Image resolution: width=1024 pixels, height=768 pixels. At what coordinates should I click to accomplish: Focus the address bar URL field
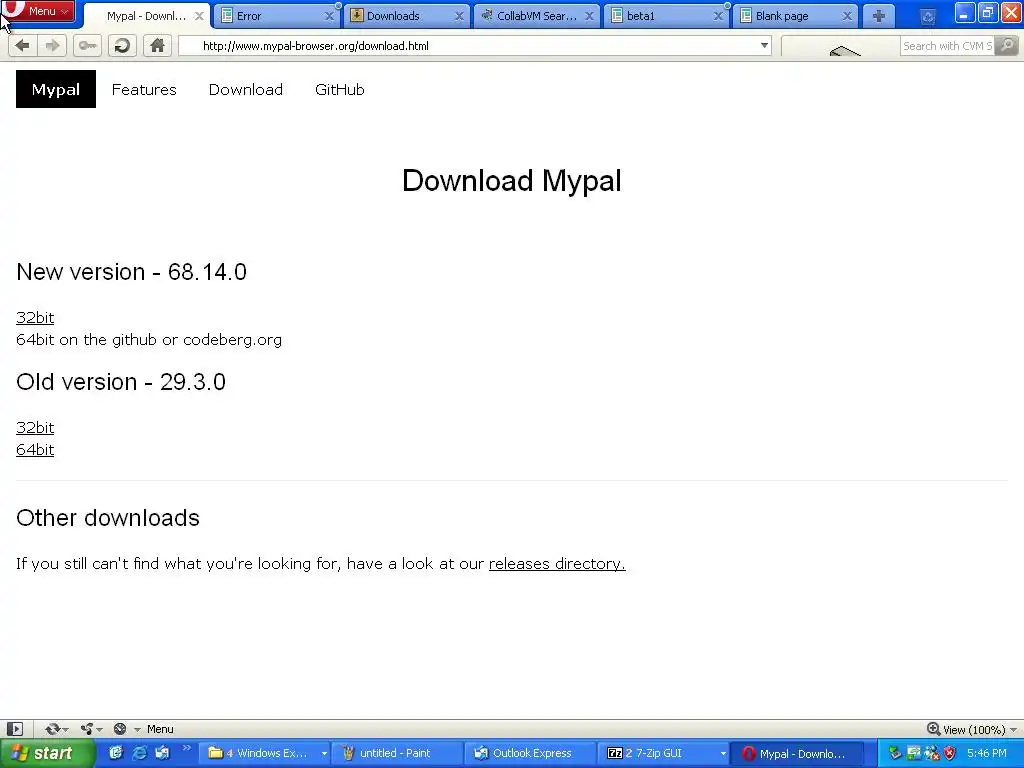[x=475, y=46]
